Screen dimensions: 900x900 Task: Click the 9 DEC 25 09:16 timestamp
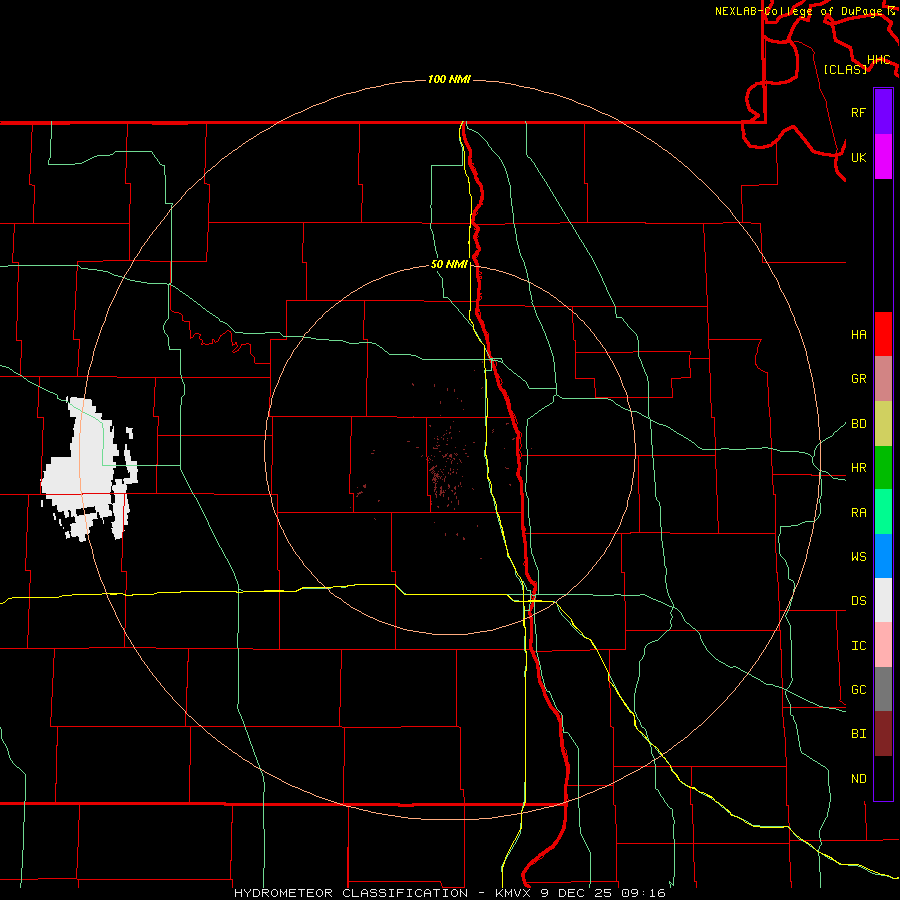pos(603,893)
